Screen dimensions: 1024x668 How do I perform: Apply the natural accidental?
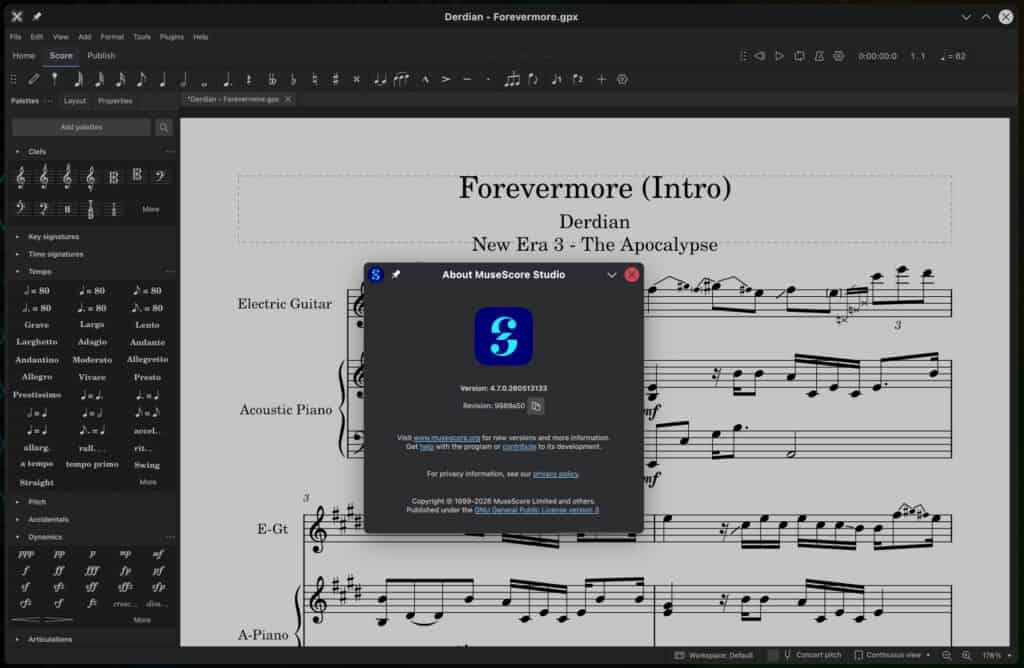tap(314, 80)
